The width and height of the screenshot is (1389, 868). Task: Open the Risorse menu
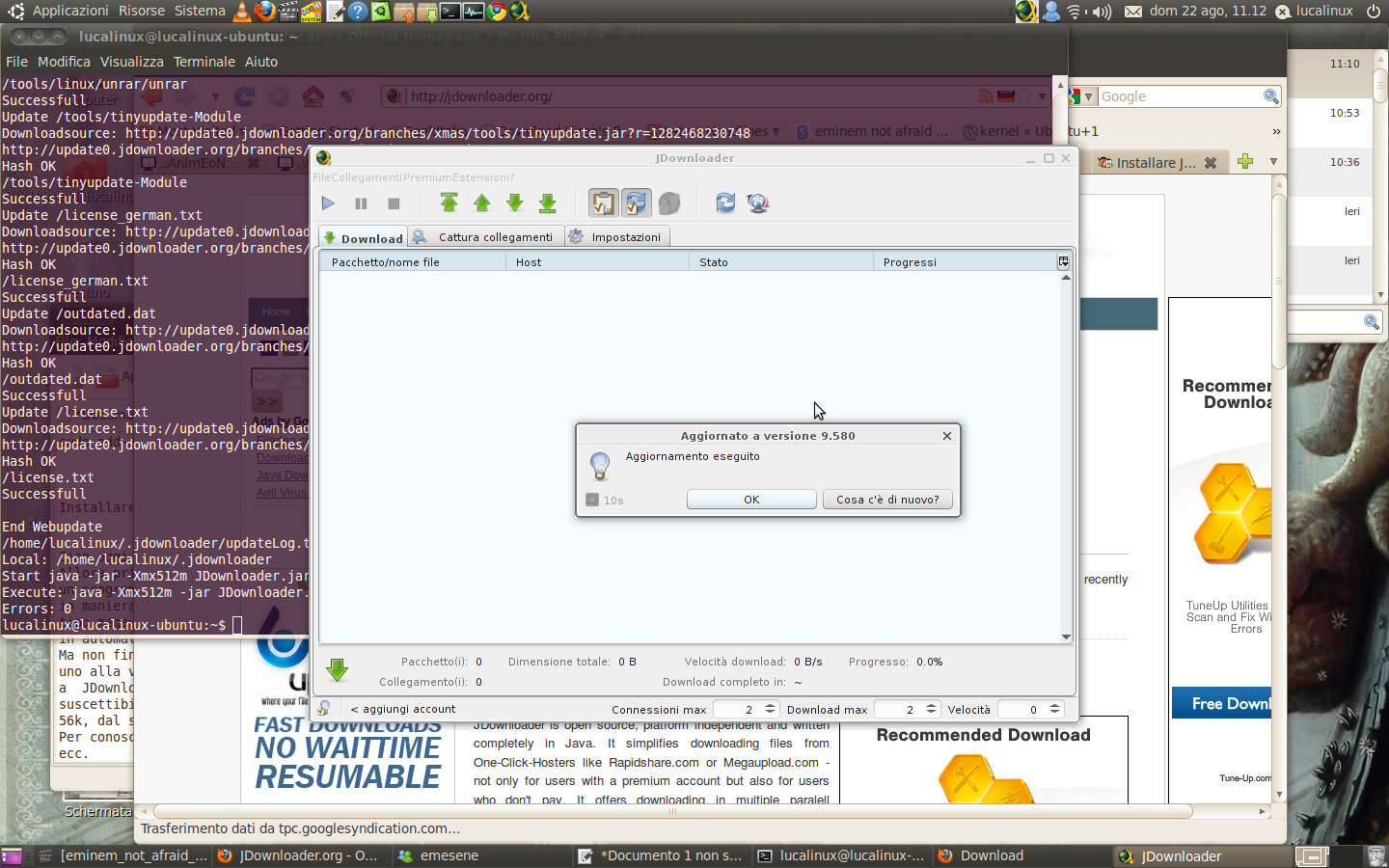142,11
